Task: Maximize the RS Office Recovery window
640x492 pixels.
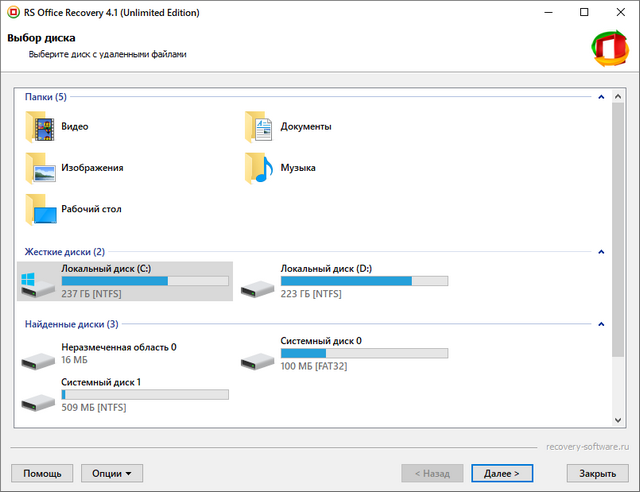Action: pyautogui.click(x=584, y=12)
